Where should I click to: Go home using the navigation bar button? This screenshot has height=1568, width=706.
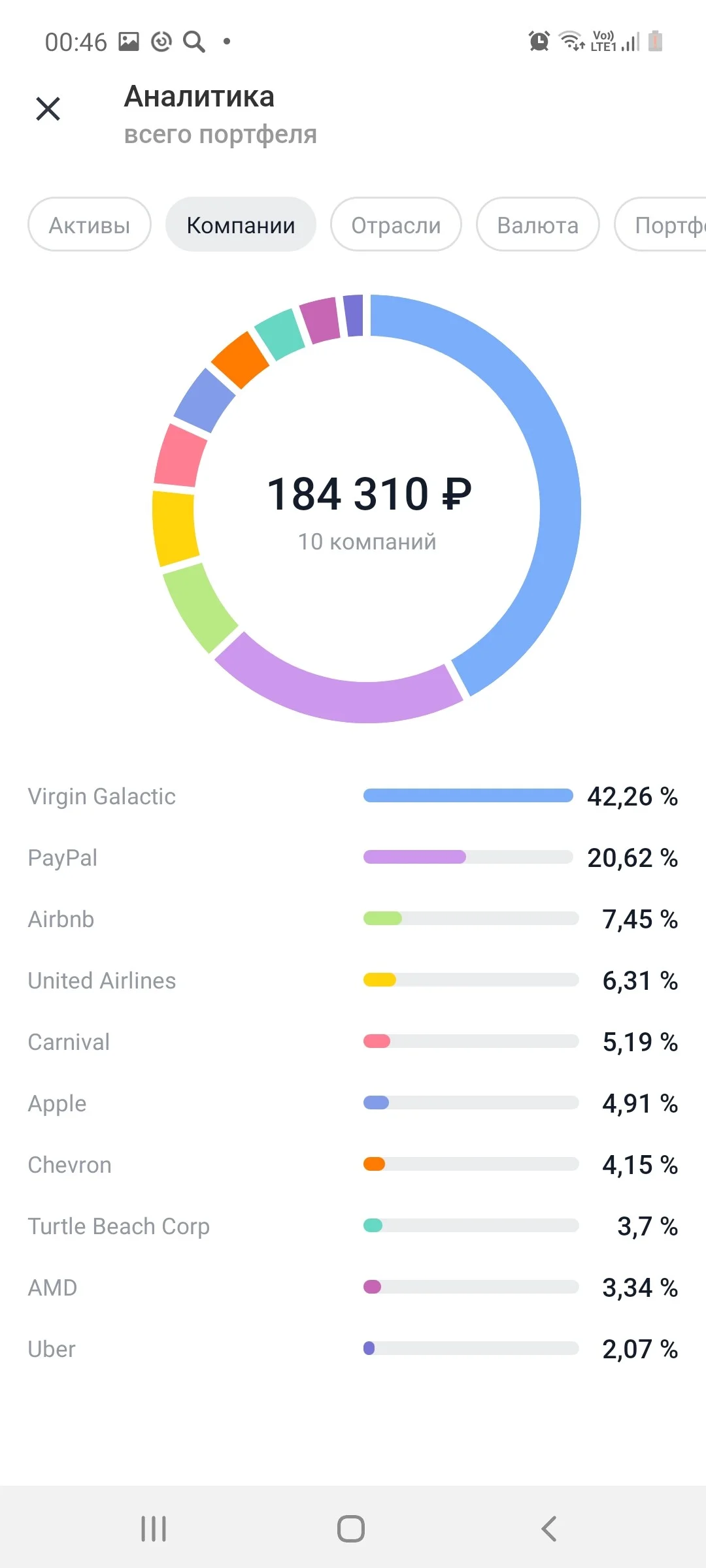[351, 1529]
